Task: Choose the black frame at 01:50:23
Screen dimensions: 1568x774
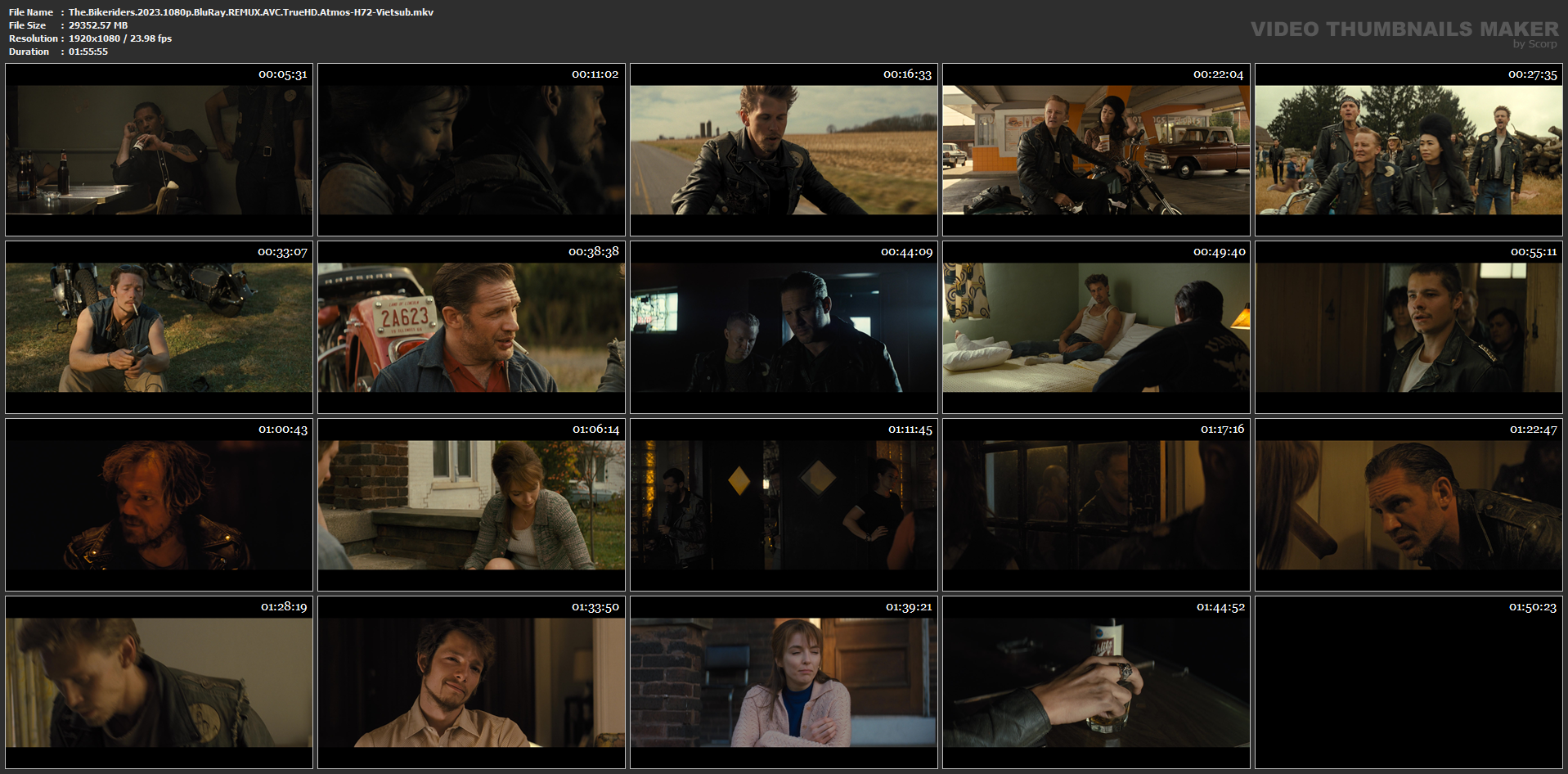Action: coord(1409,682)
